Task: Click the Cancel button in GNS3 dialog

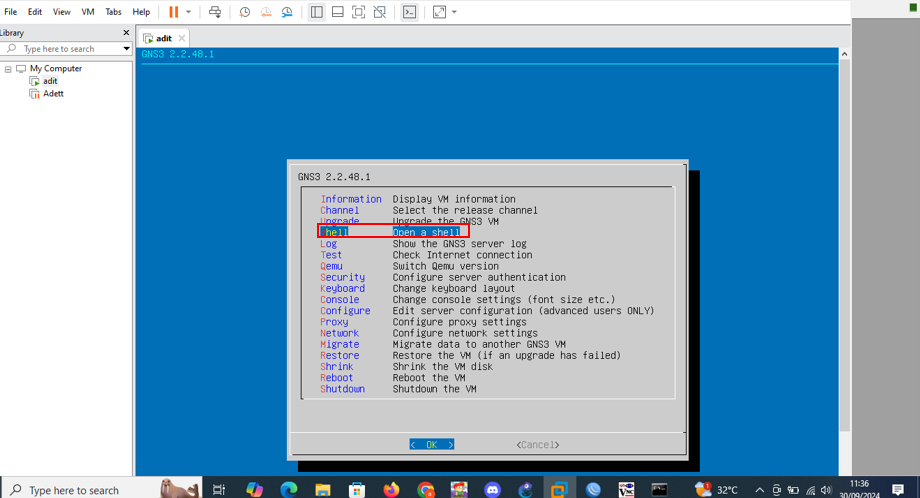Action: [537, 445]
